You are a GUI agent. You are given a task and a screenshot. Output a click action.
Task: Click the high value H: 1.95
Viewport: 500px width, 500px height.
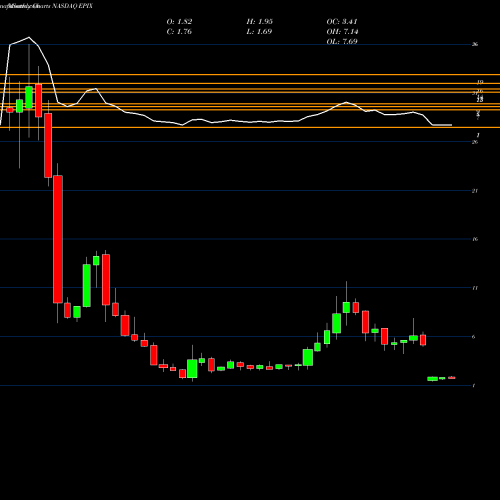(260, 22)
